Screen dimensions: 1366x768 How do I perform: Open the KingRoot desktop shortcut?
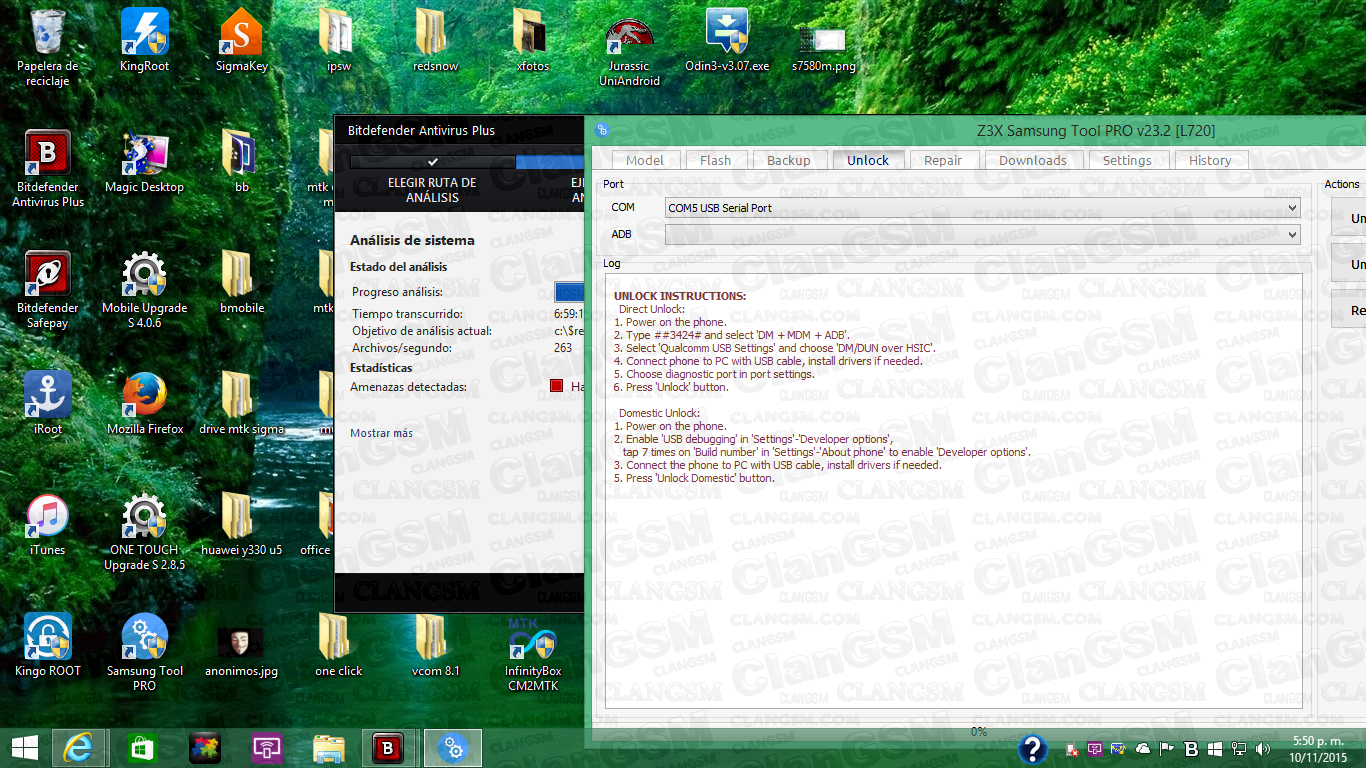[144, 40]
